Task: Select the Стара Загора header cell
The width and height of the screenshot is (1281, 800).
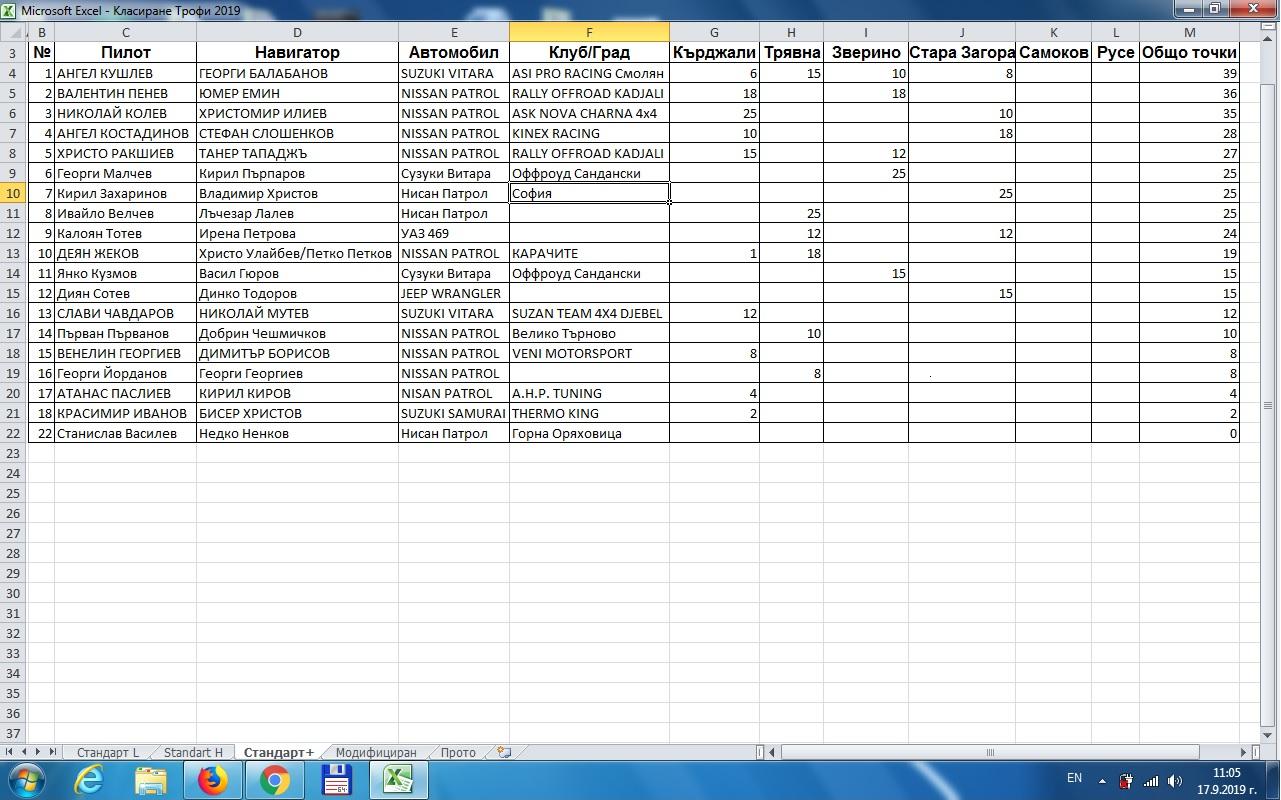Action: (962, 52)
